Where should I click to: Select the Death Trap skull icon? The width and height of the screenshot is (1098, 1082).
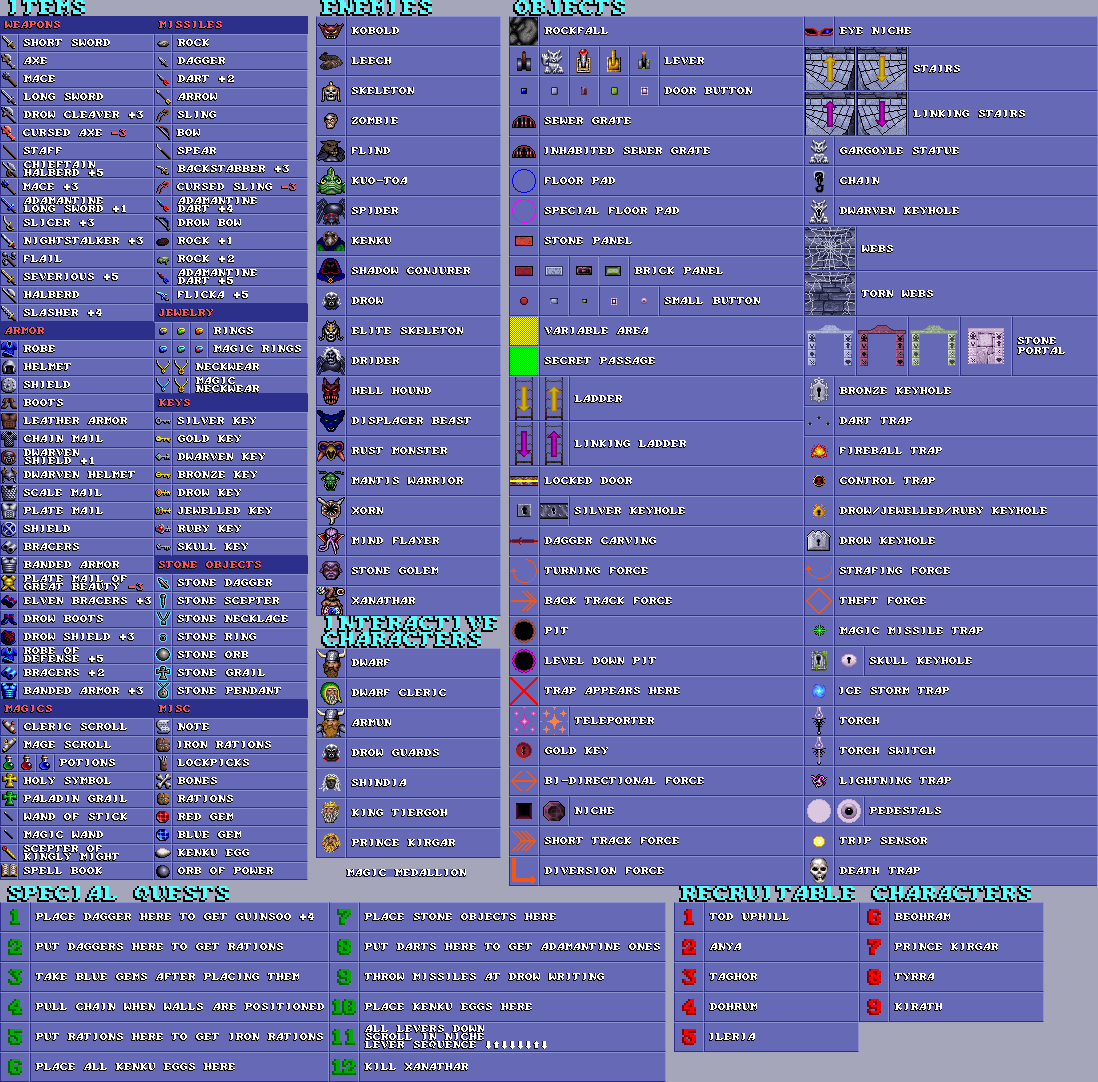[819, 871]
